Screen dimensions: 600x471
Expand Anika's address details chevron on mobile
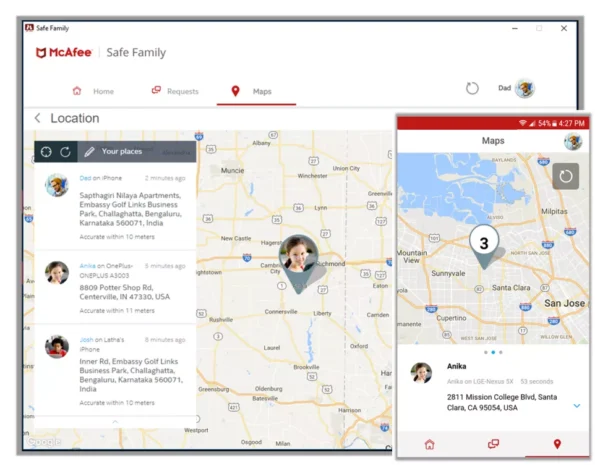[577, 405]
